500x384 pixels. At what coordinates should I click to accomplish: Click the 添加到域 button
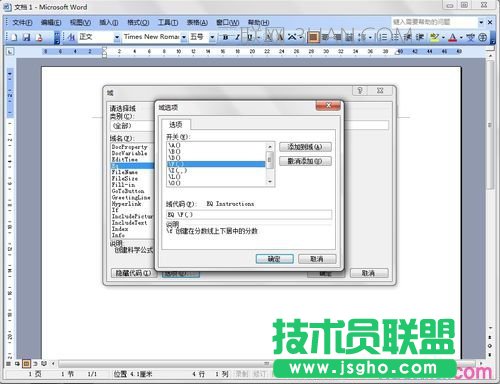point(305,147)
